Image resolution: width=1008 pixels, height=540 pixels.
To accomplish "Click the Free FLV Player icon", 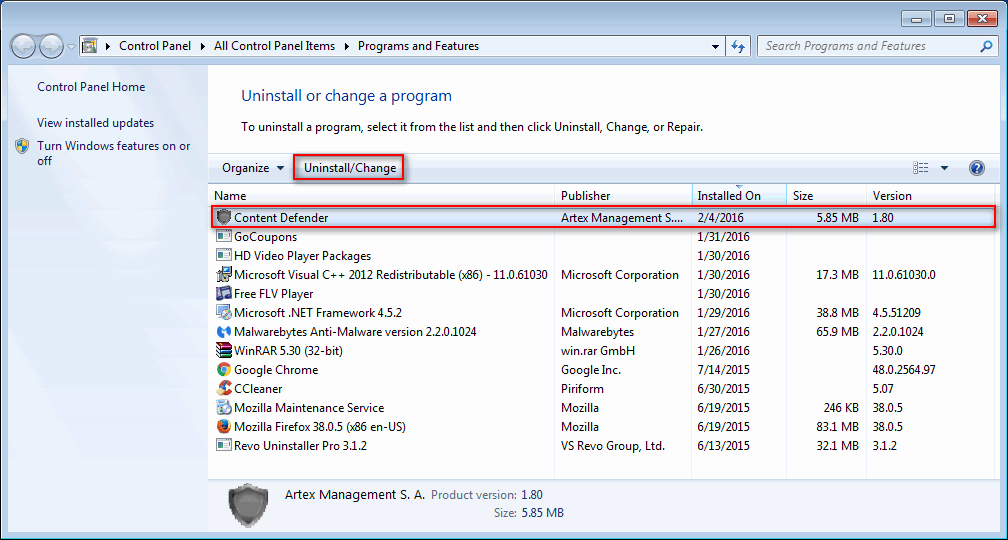I will pyautogui.click(x=224, y=294).
